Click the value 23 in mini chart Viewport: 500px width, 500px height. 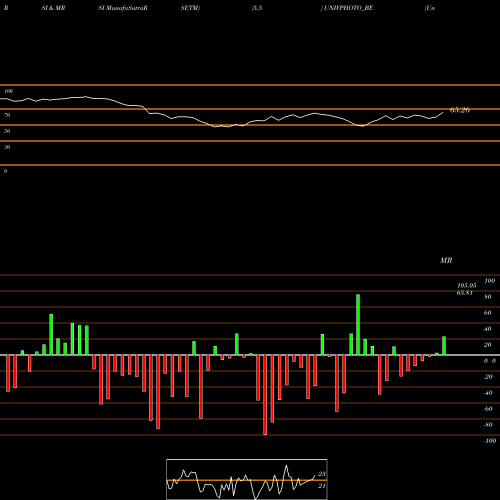[x=322, y=474]
